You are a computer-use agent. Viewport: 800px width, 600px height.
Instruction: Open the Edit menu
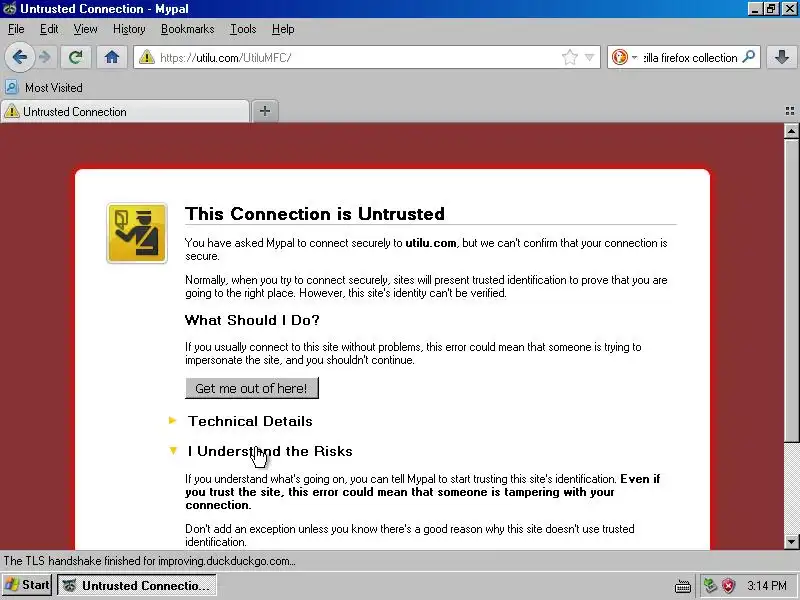[49, 29]
